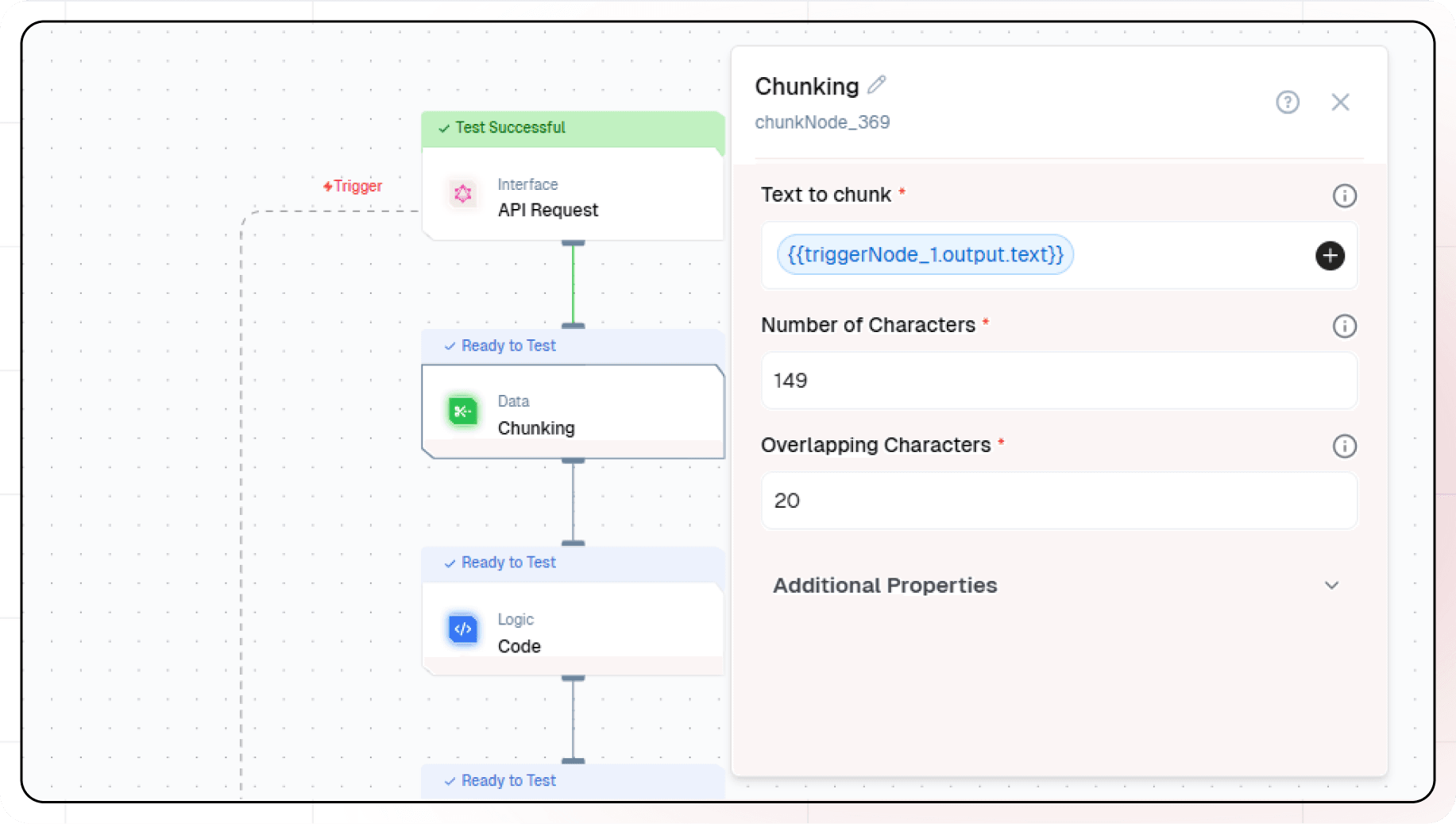Click the triggerNode_1.output.text variable chip
The width and height of the screenshot is (1456, 824).
924,254
